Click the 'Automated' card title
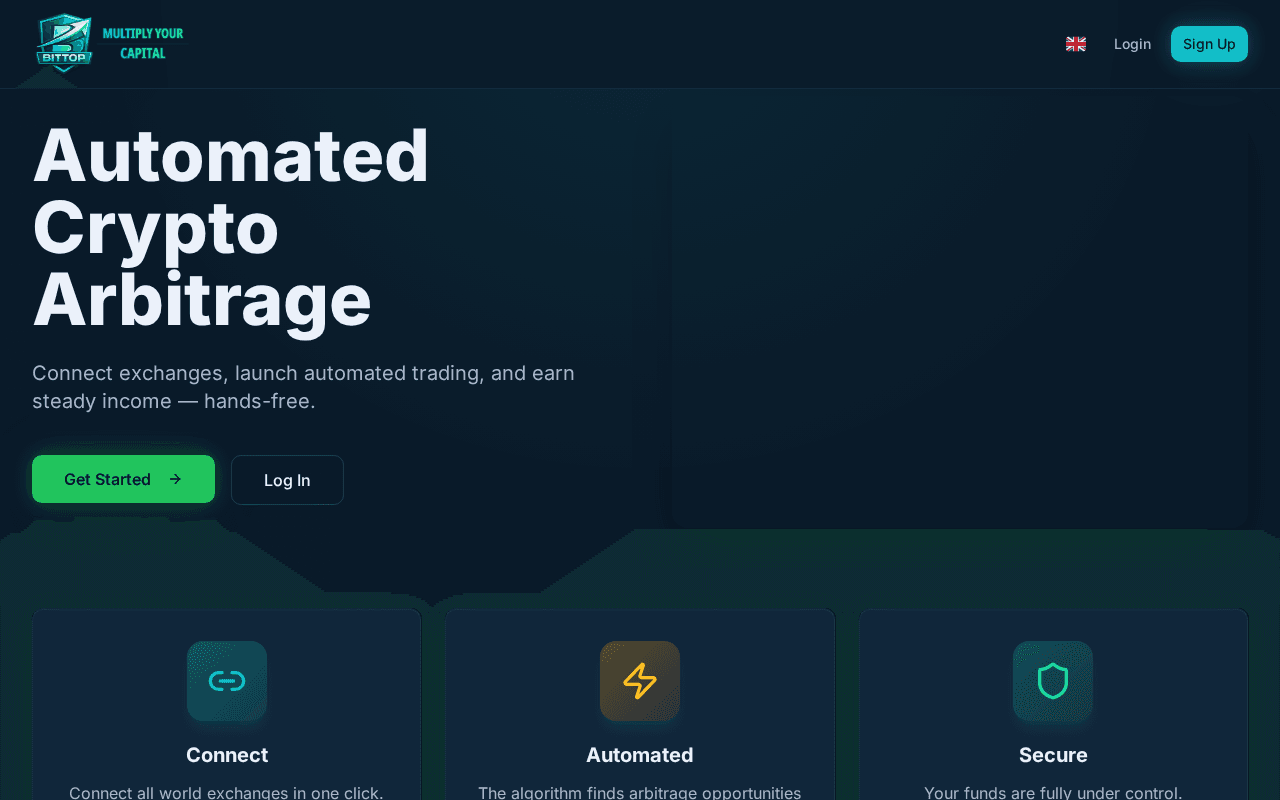1280x800 pixels. (640, 755)
